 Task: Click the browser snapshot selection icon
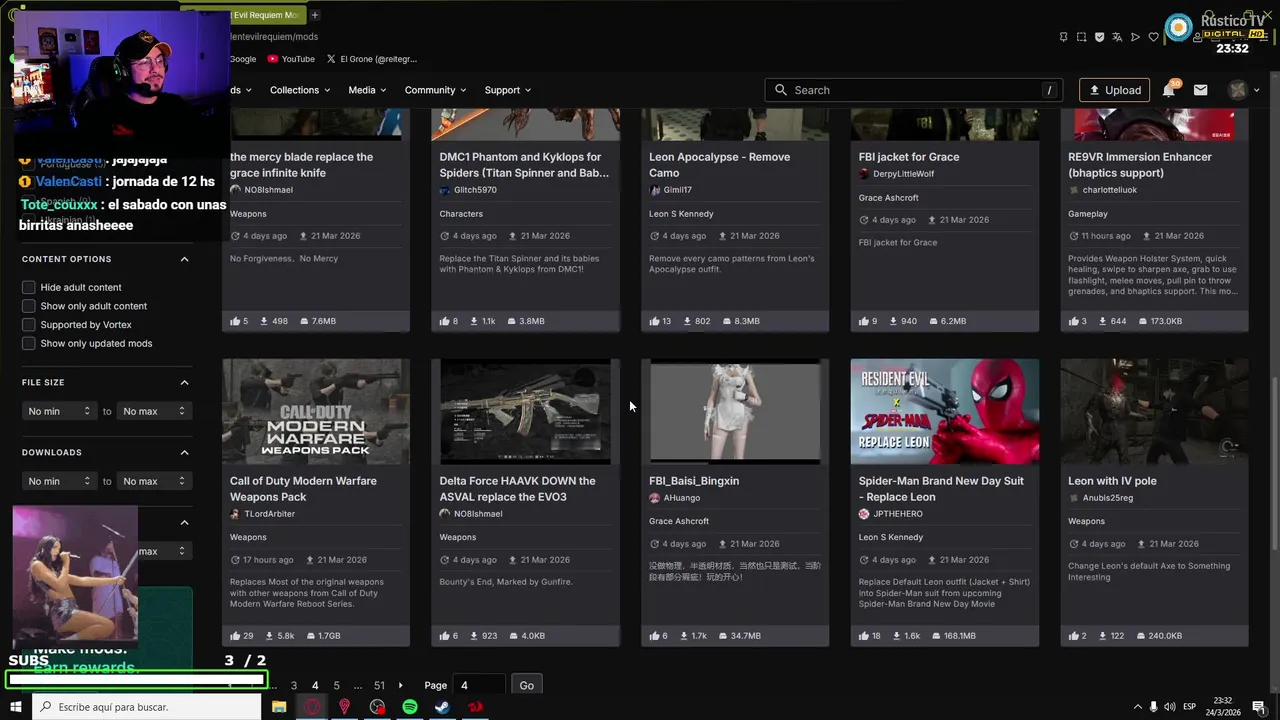coord(1081,37)
